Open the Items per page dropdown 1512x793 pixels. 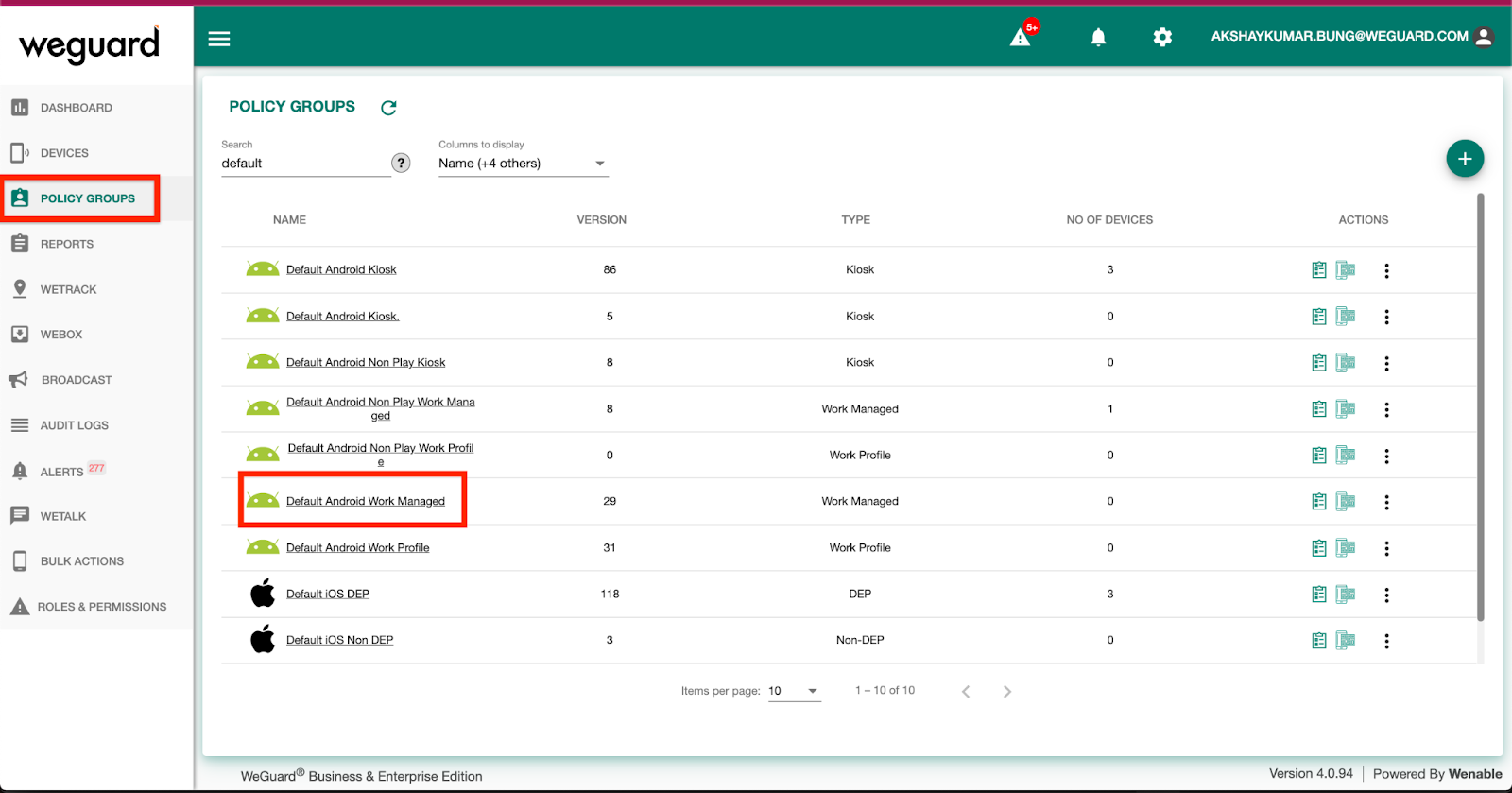point(794,691)
